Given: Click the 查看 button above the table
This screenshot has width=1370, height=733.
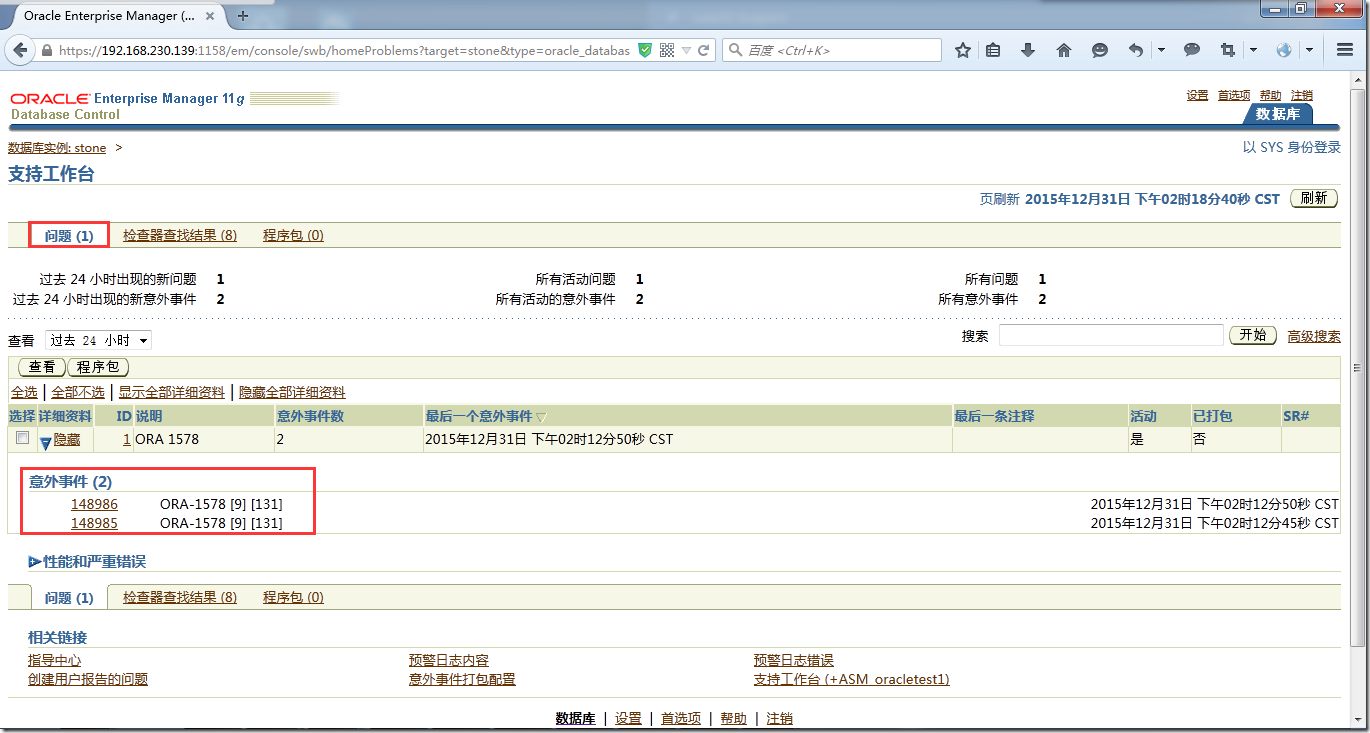Looking at the screenshot, I should point(42,368).
